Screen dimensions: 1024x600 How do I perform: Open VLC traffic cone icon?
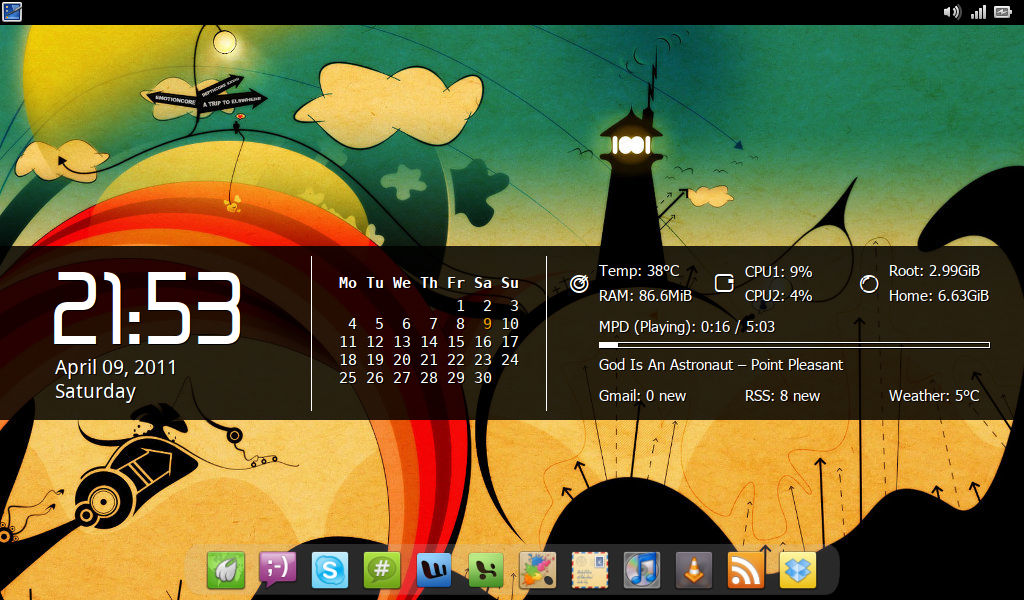coord(694,570)
